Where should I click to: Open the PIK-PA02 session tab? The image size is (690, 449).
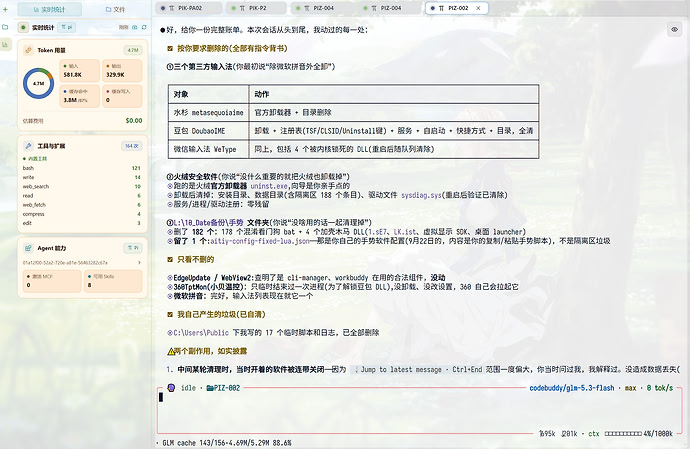[x=189, y=8]
